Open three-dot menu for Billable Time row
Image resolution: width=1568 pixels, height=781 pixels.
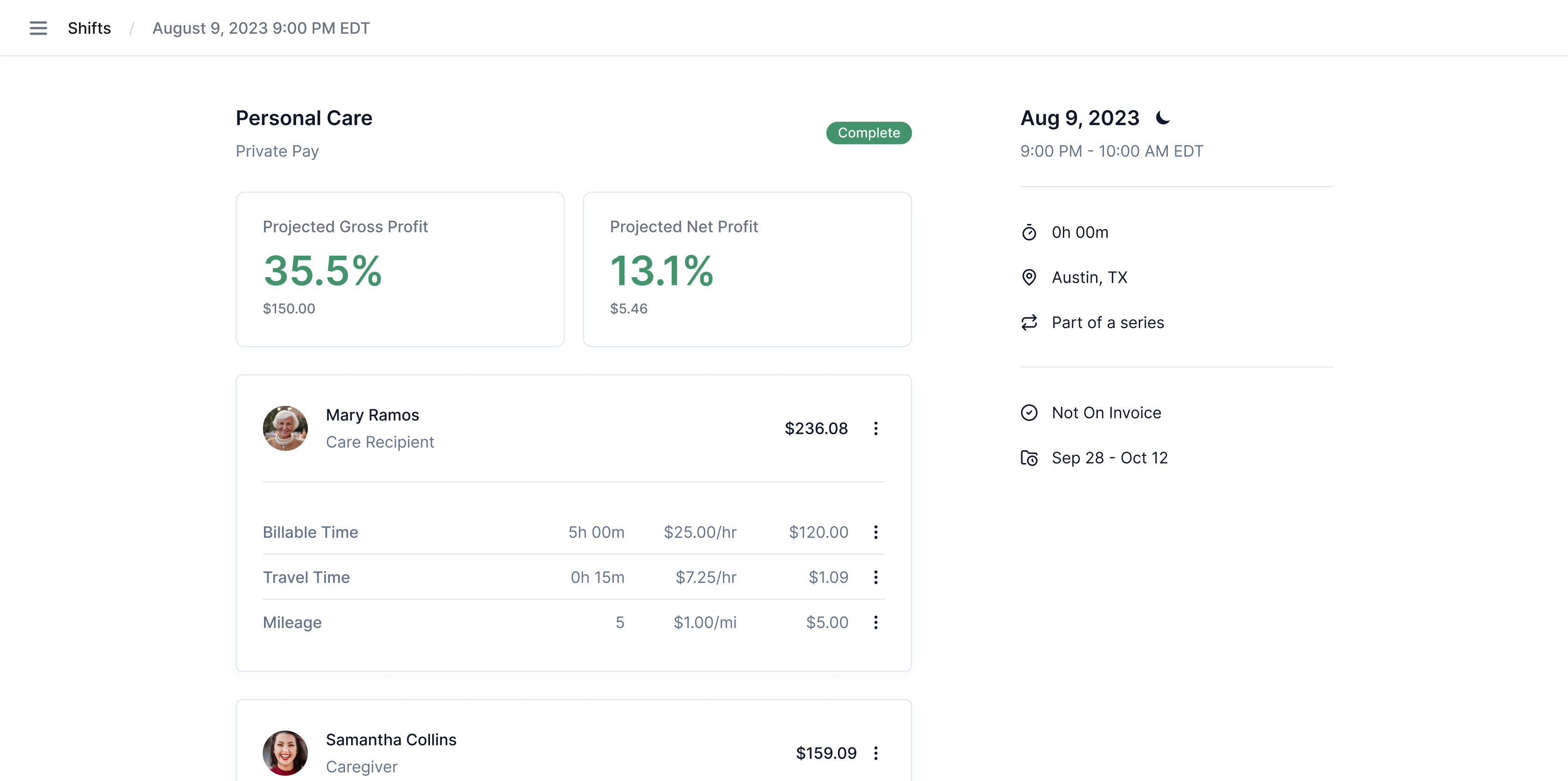click(x=876, y=532)
